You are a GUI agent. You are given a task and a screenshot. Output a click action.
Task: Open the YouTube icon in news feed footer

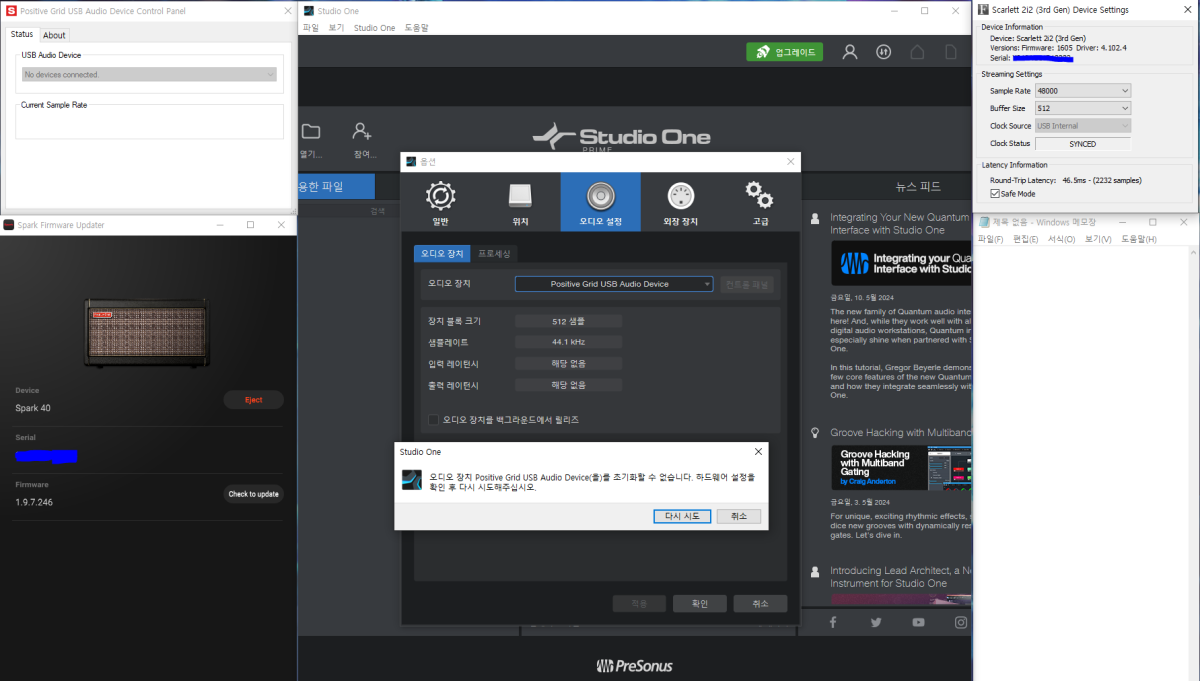(918, 622)
